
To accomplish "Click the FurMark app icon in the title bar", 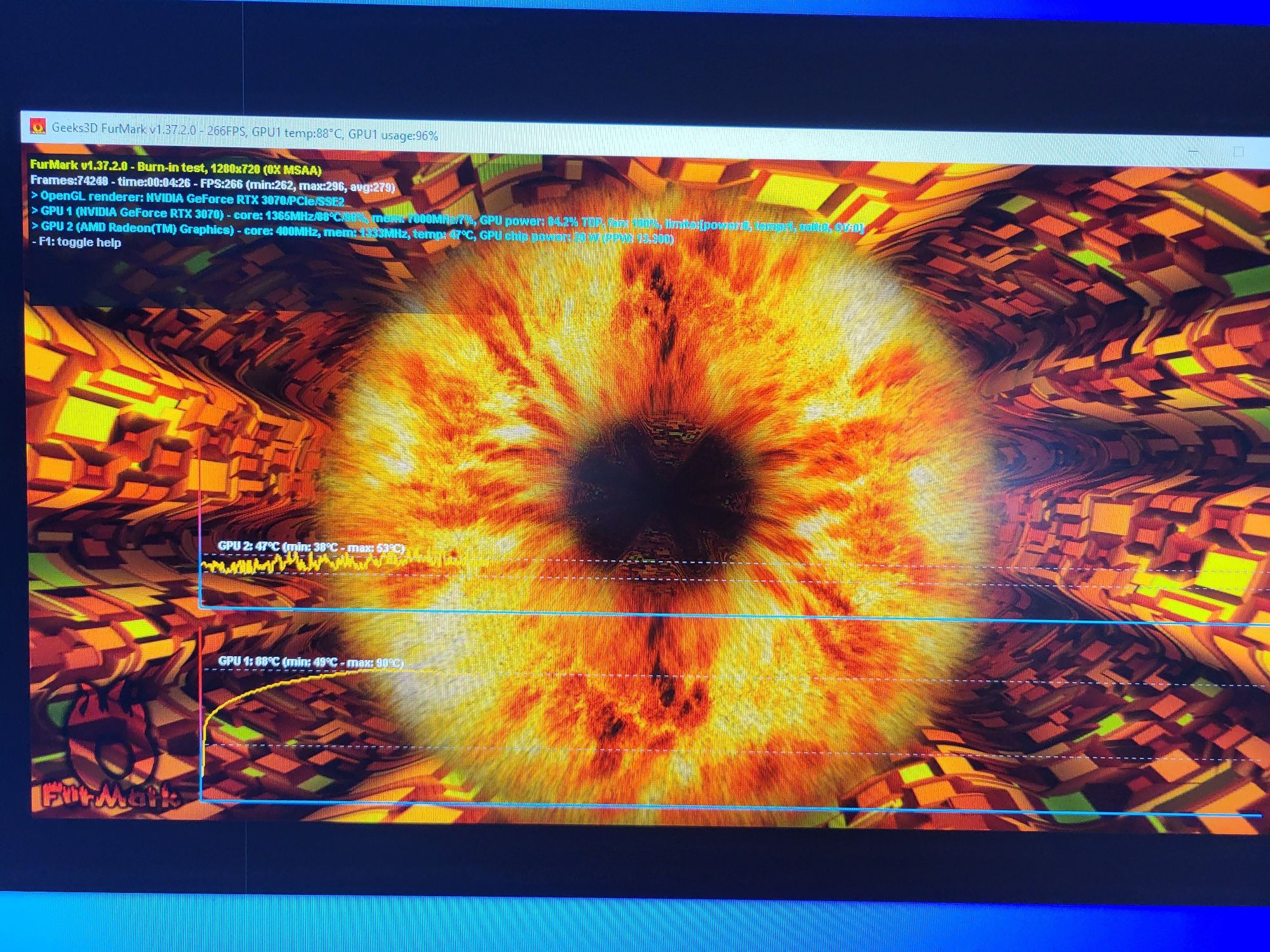I will (x=38, y=126).
